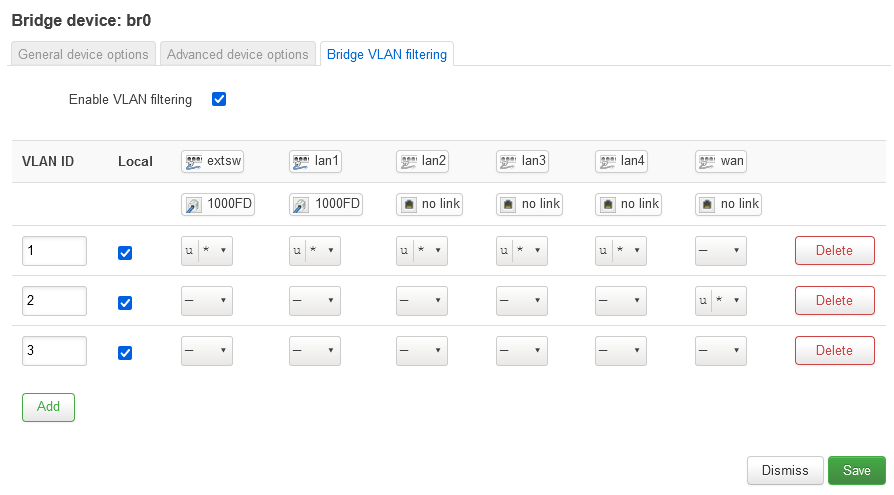Click the extsw 1000FD link status icon
This screenshot has width=894, height=495.
pyautogui.click(x=194, y=205)
